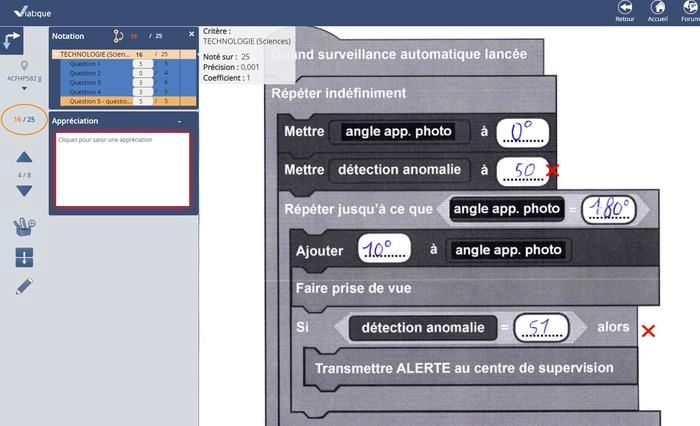The width and height of the screenshot is (700, 426).
Task: Go to Accueil home icon
Action: tap(657, 8)
